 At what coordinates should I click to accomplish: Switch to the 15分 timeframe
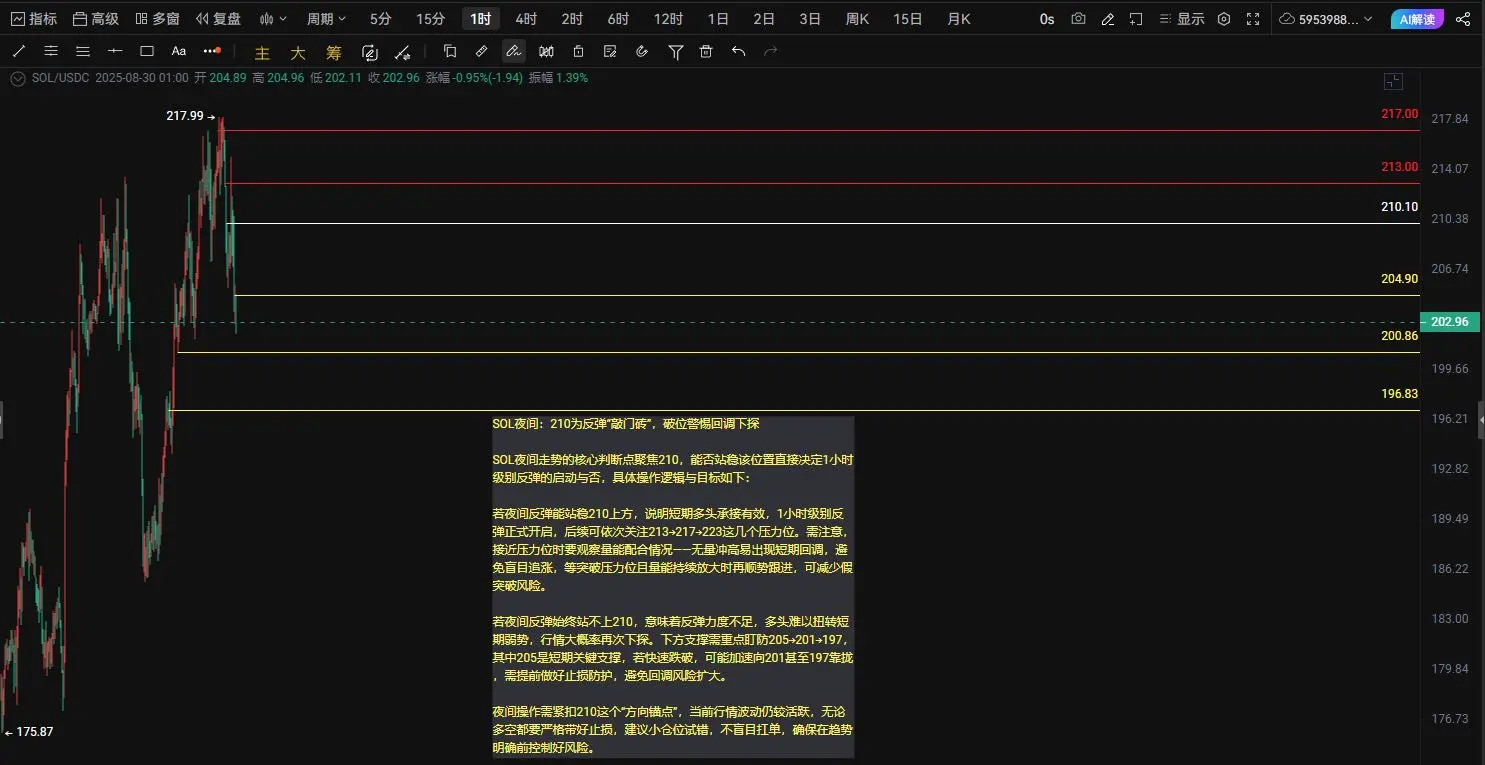[x=431, y=19]
